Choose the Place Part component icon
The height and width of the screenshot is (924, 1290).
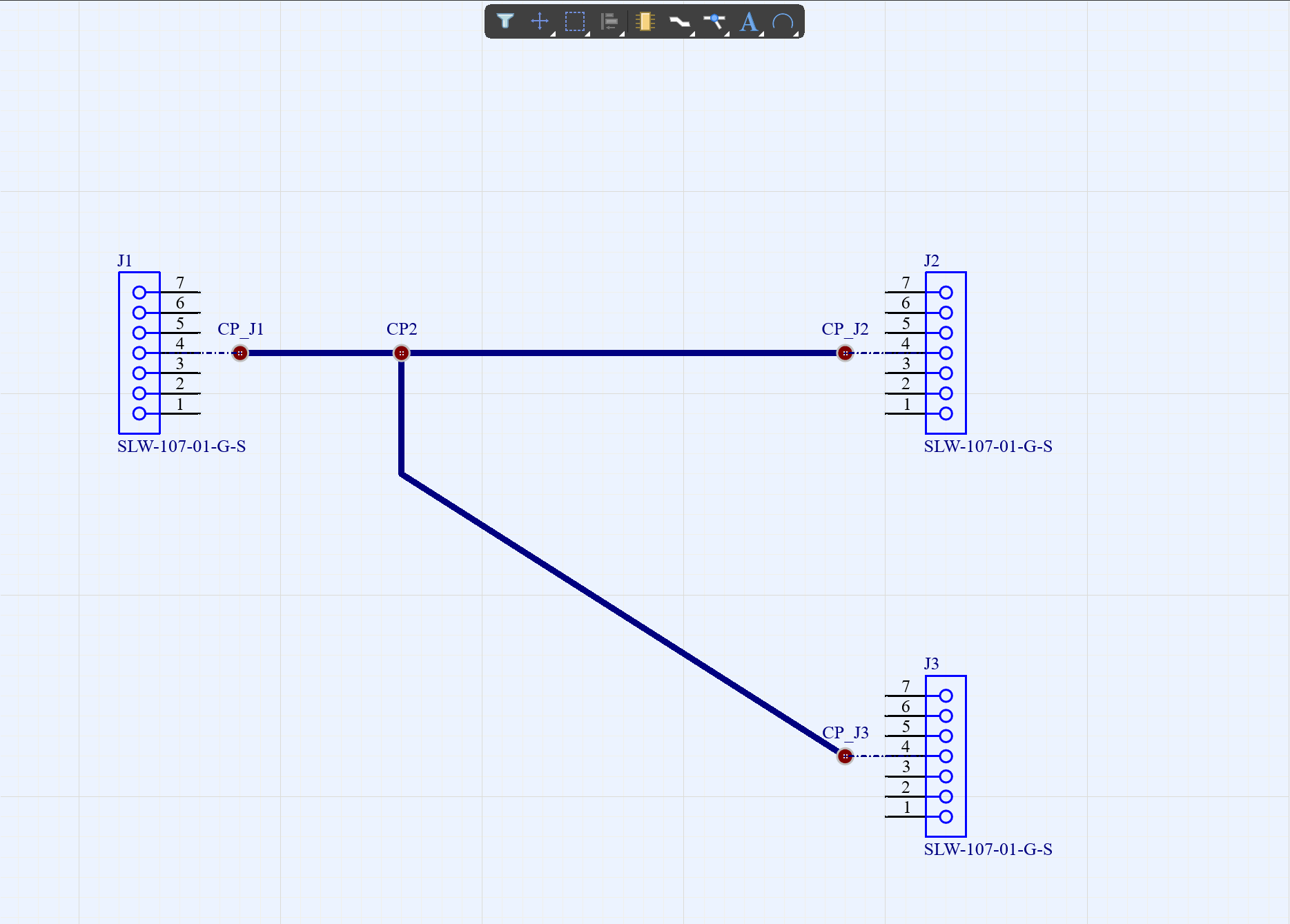click(645, 21)
